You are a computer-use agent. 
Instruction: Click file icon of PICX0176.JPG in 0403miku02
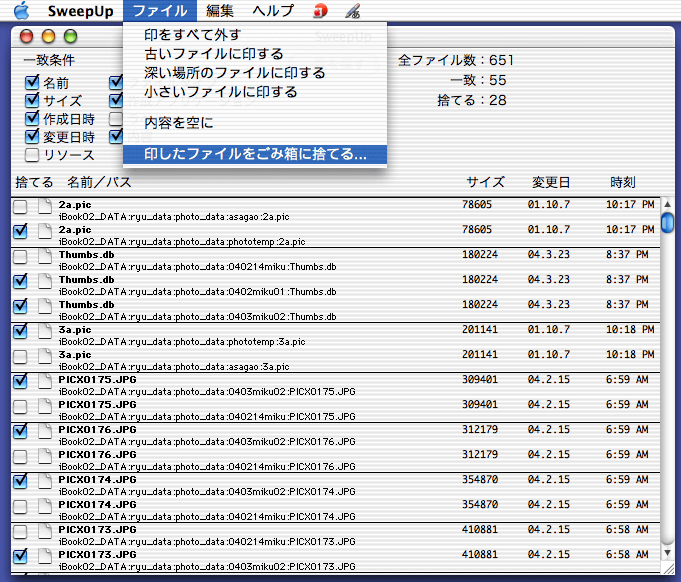[x=45, y=431]
